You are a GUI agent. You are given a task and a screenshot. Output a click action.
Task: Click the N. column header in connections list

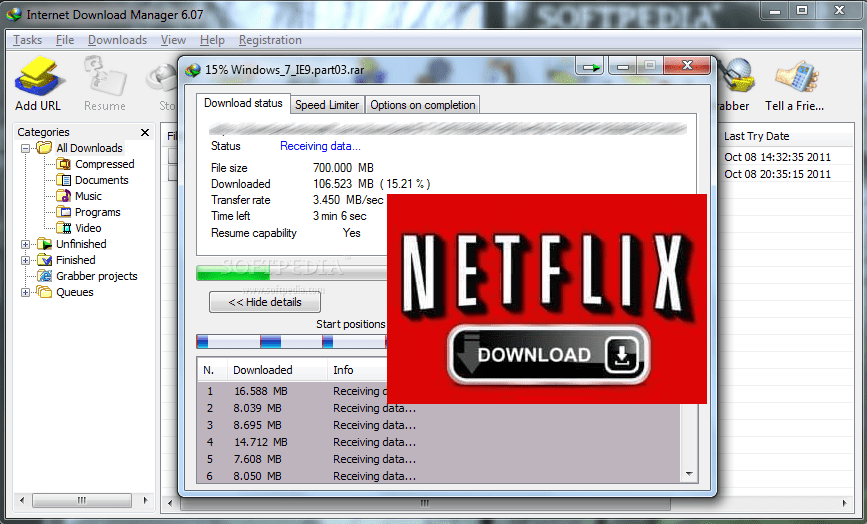212,370
